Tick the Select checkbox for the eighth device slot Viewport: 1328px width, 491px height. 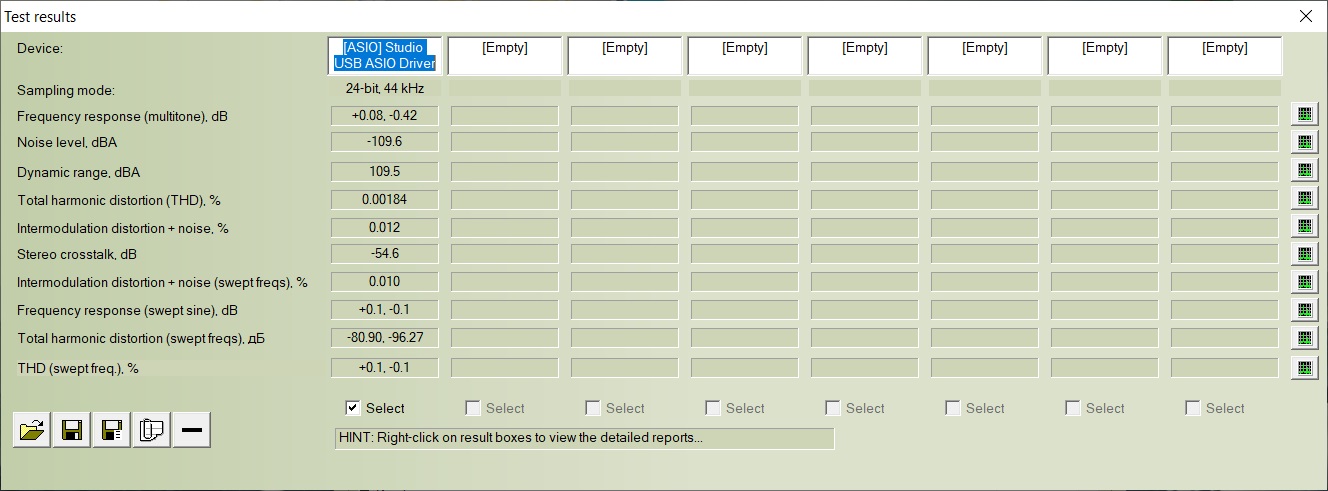1192,408
